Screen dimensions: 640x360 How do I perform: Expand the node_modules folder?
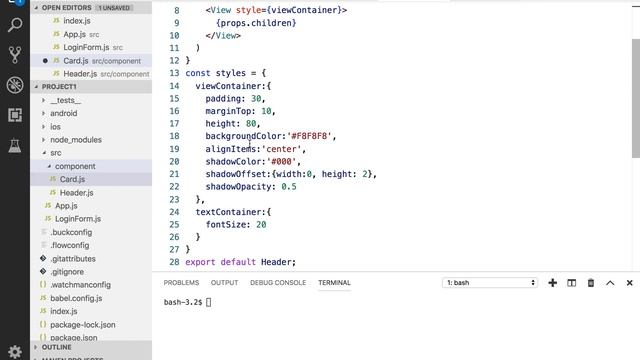coord(76,140)
